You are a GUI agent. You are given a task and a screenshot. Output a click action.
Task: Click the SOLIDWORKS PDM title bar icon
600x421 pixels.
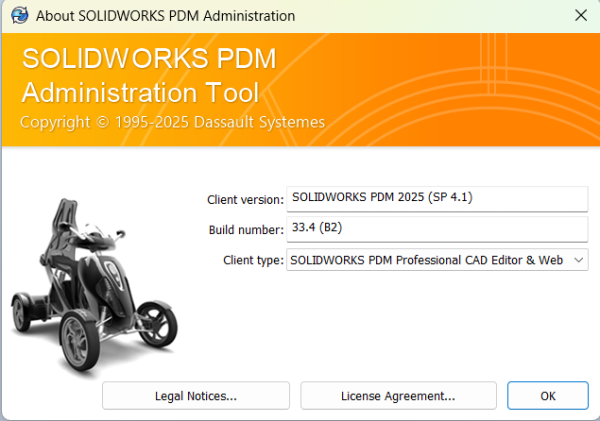[19, 16]
